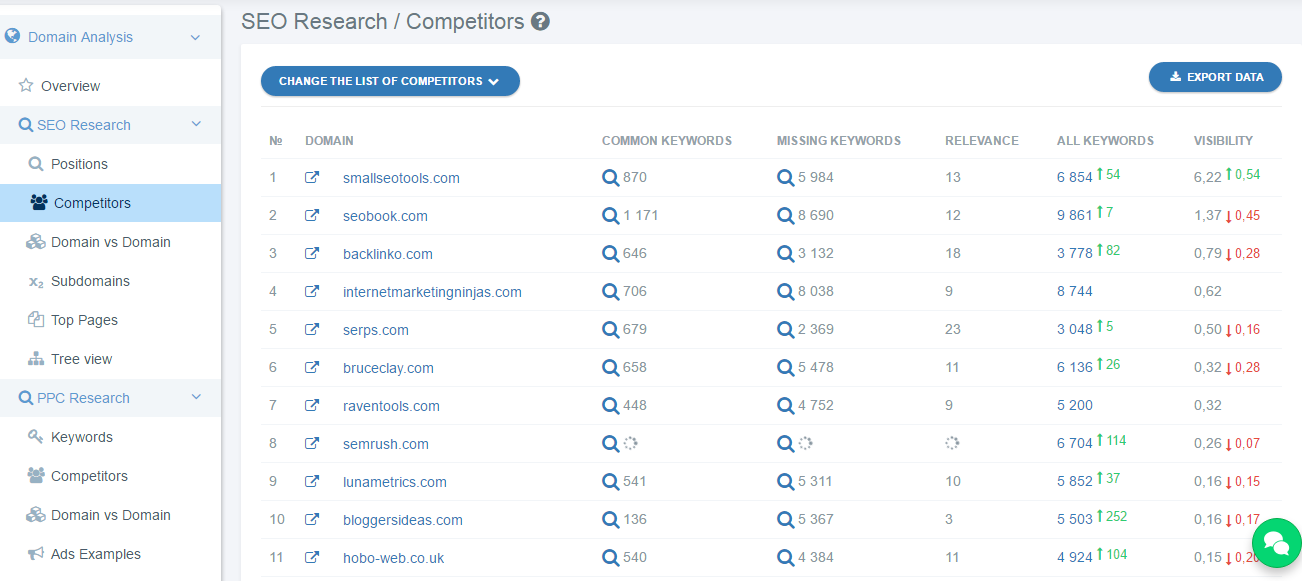
Task: Open external link icon for serps.com row
Action: click(312, 329)
